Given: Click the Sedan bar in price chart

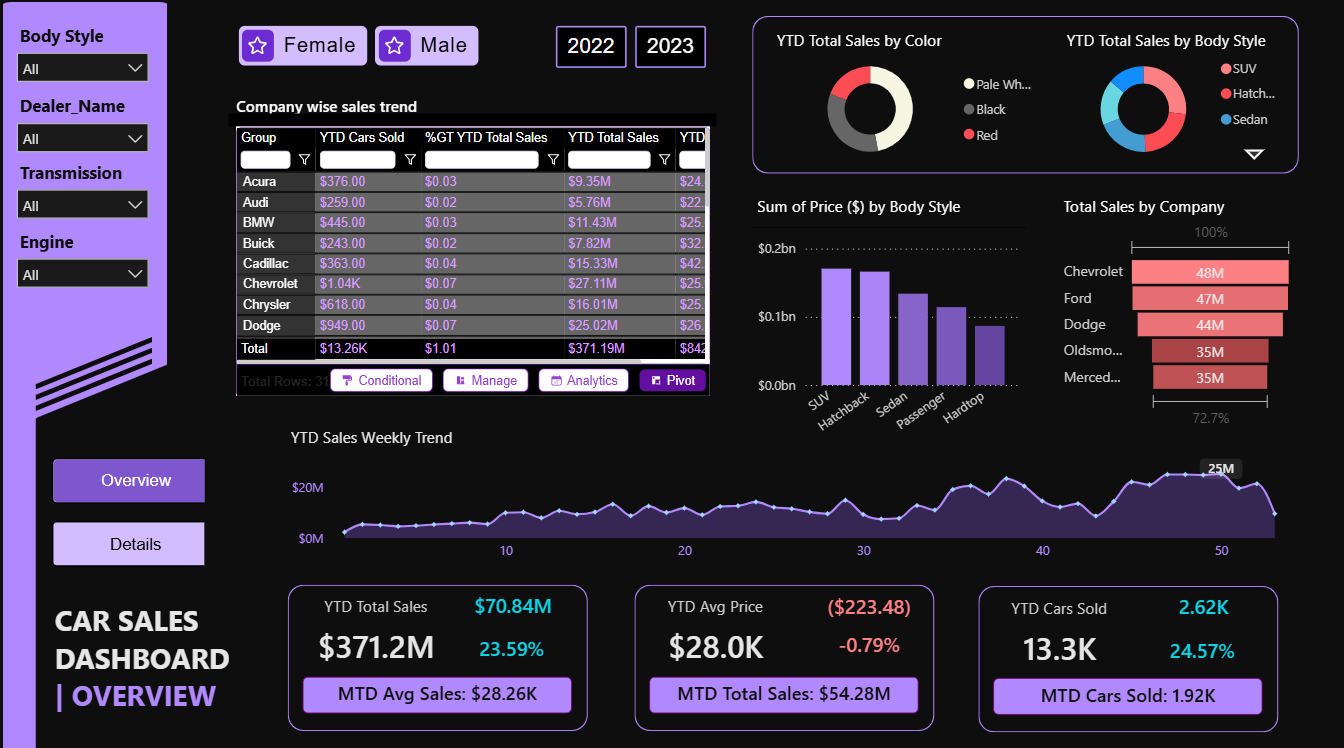Looking at the screenshot, I should tap(913, 339).
